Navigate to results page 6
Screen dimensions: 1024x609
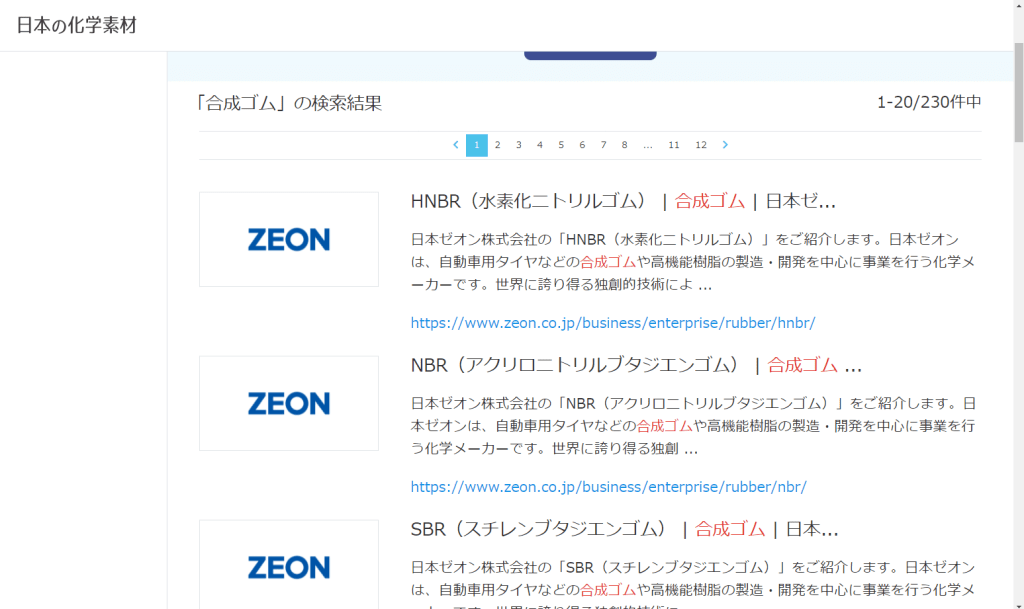click(x=582, y=145)
